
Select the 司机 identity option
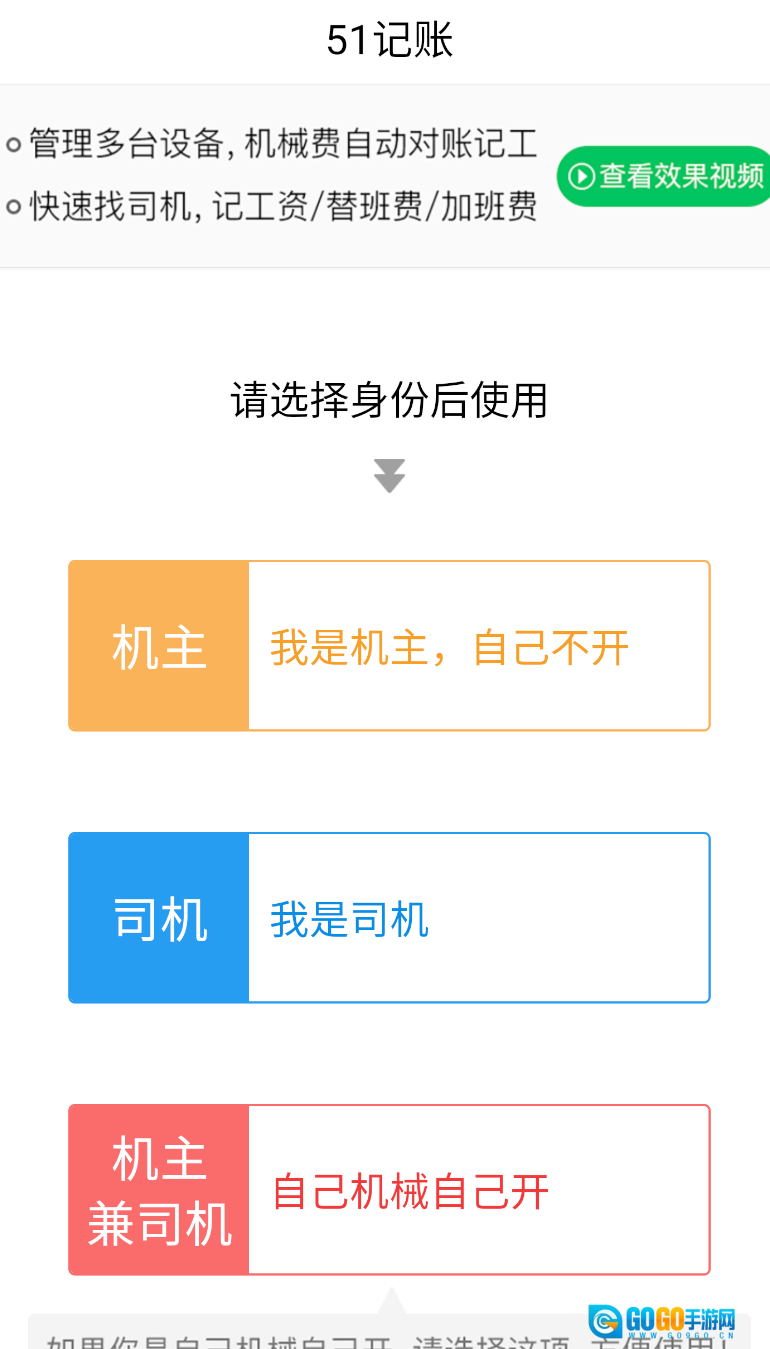pyautogui.click(x=388, y=917)
